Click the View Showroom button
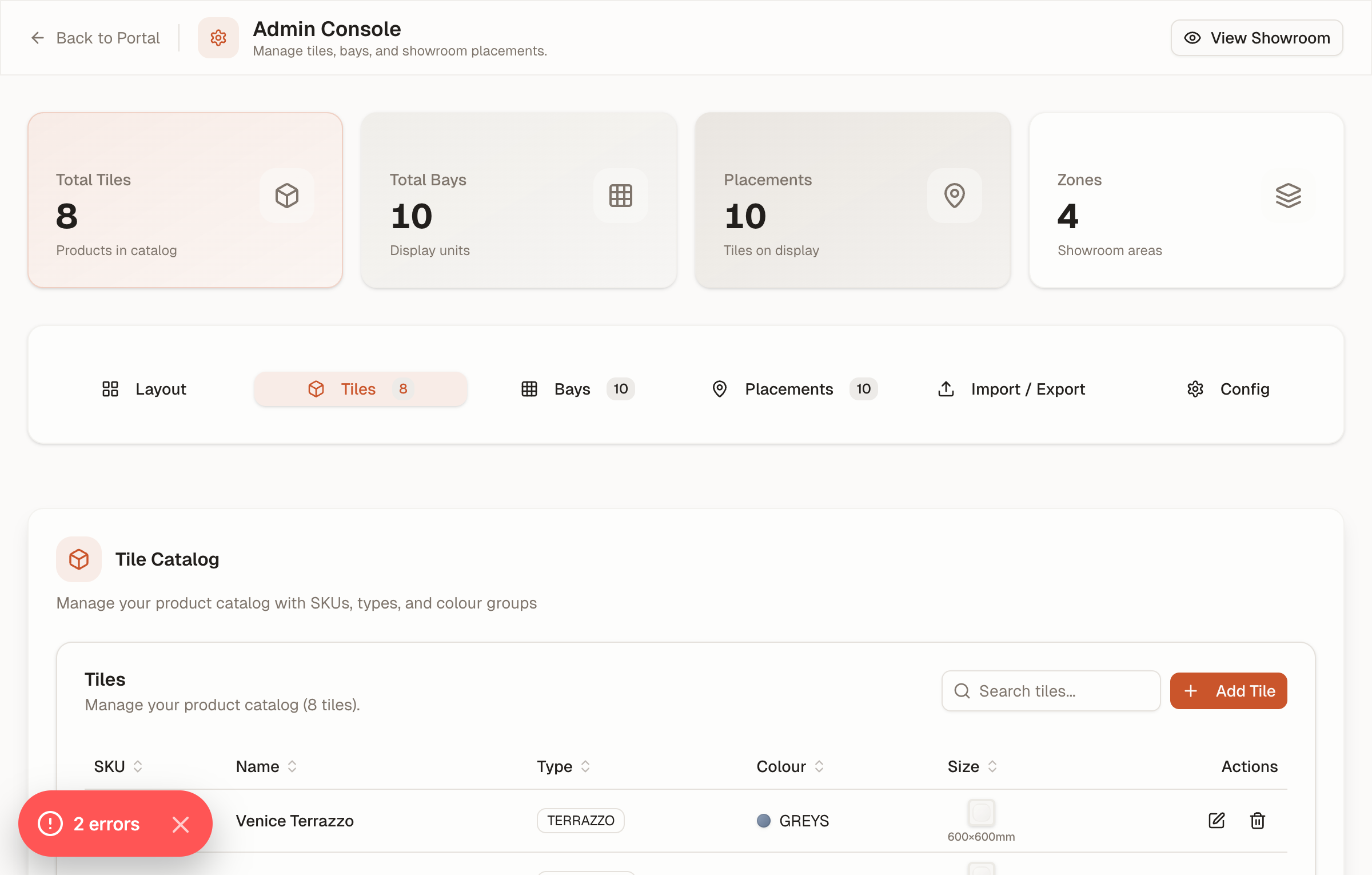 [1257, 37]
